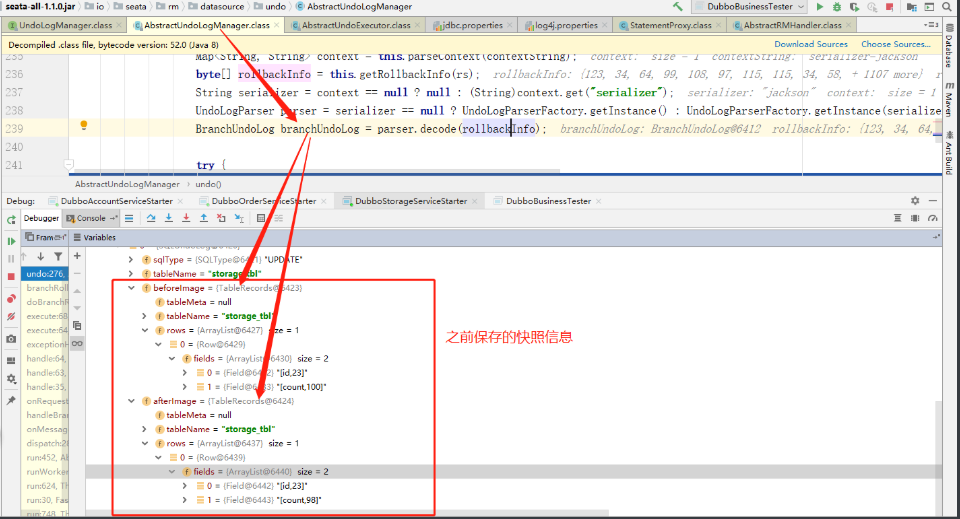Click the Download Sources link
Image resolution: width=960 pixels, height=519 pixels.
click(811, 44)
